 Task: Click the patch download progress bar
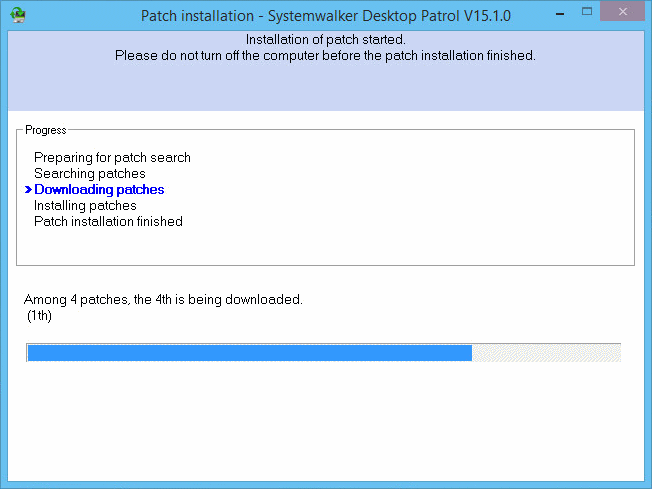coord(324,353)
